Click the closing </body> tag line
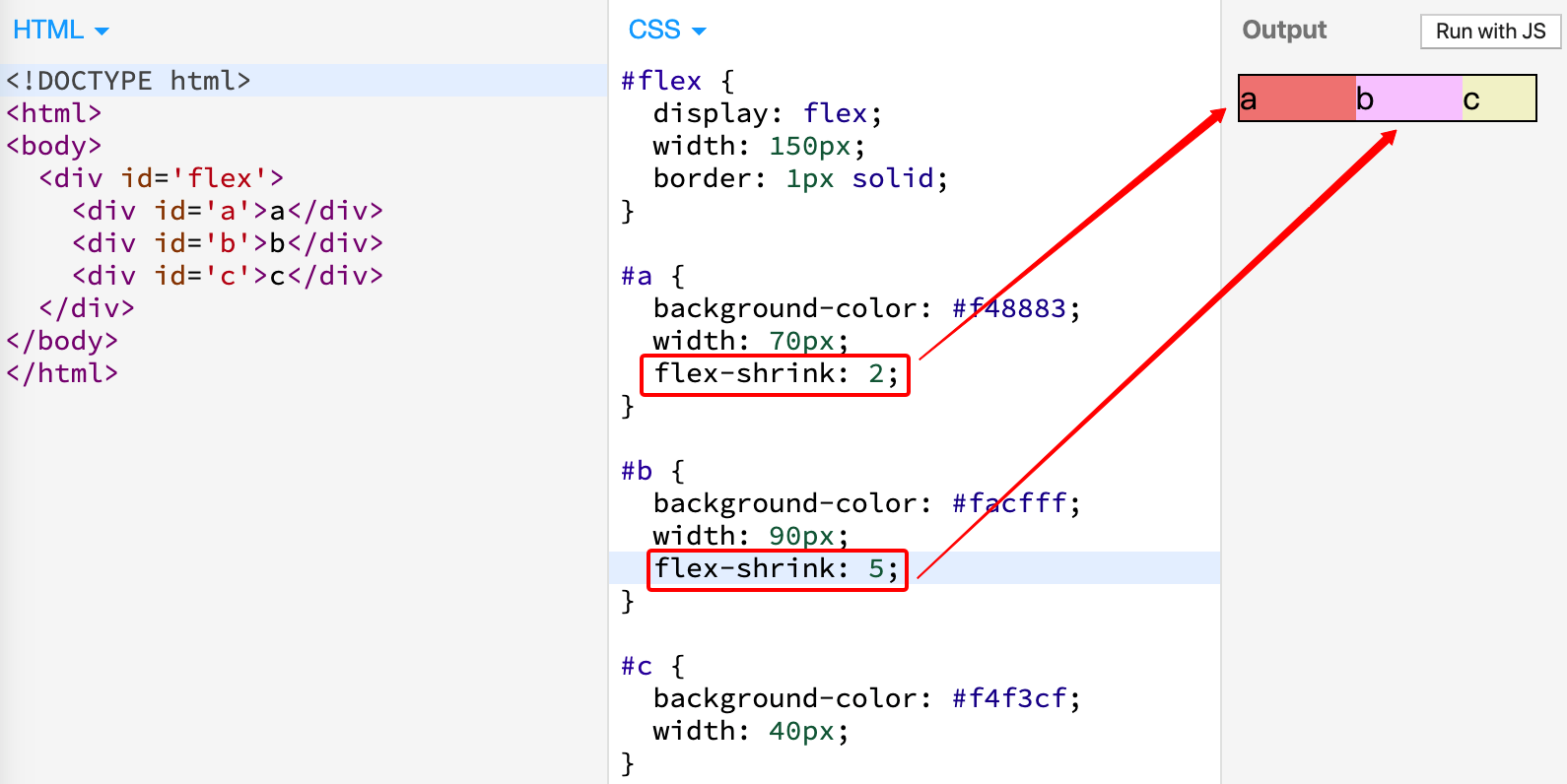 click(62, 341)
